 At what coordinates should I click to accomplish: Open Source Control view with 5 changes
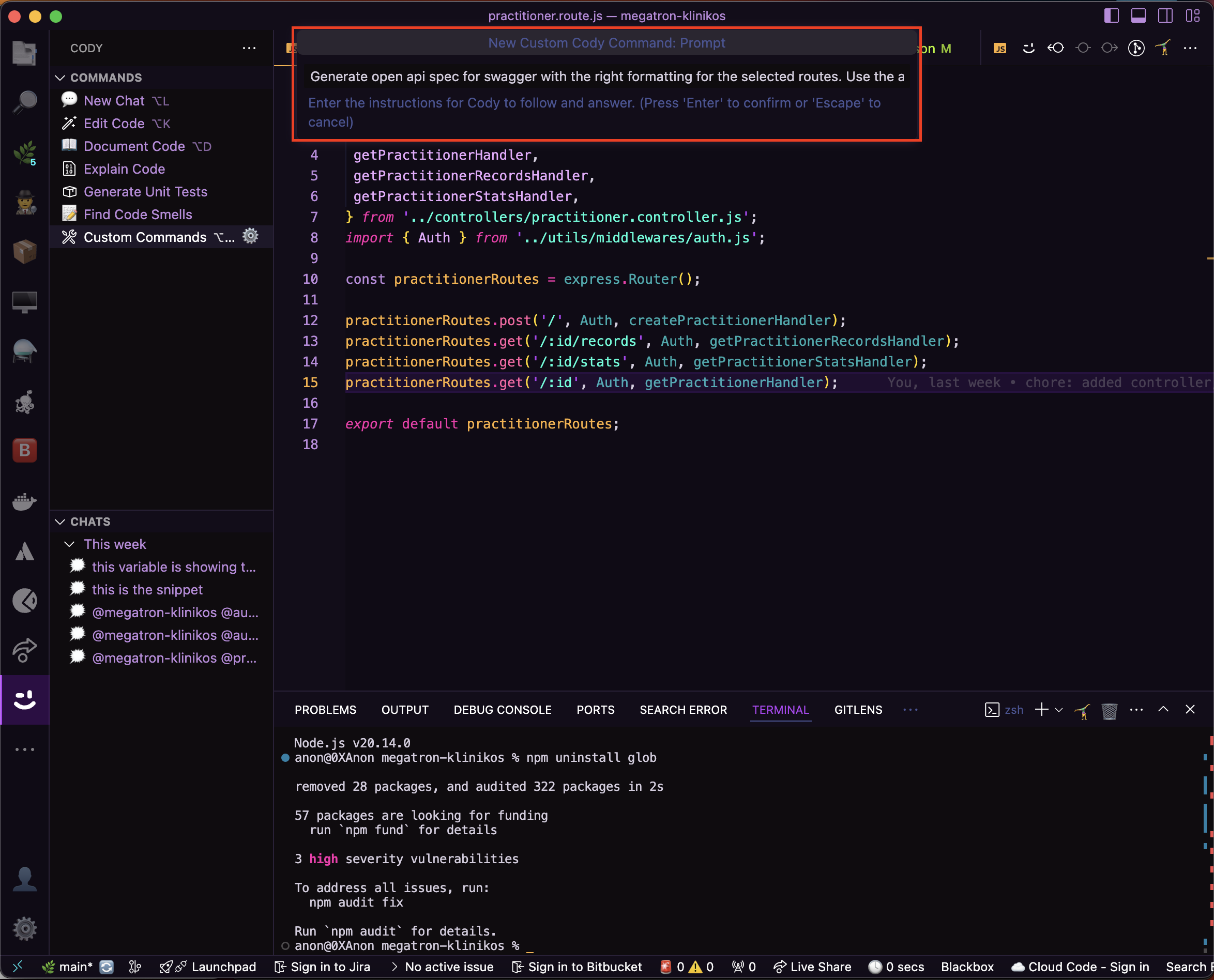click(x=24, y=152)
